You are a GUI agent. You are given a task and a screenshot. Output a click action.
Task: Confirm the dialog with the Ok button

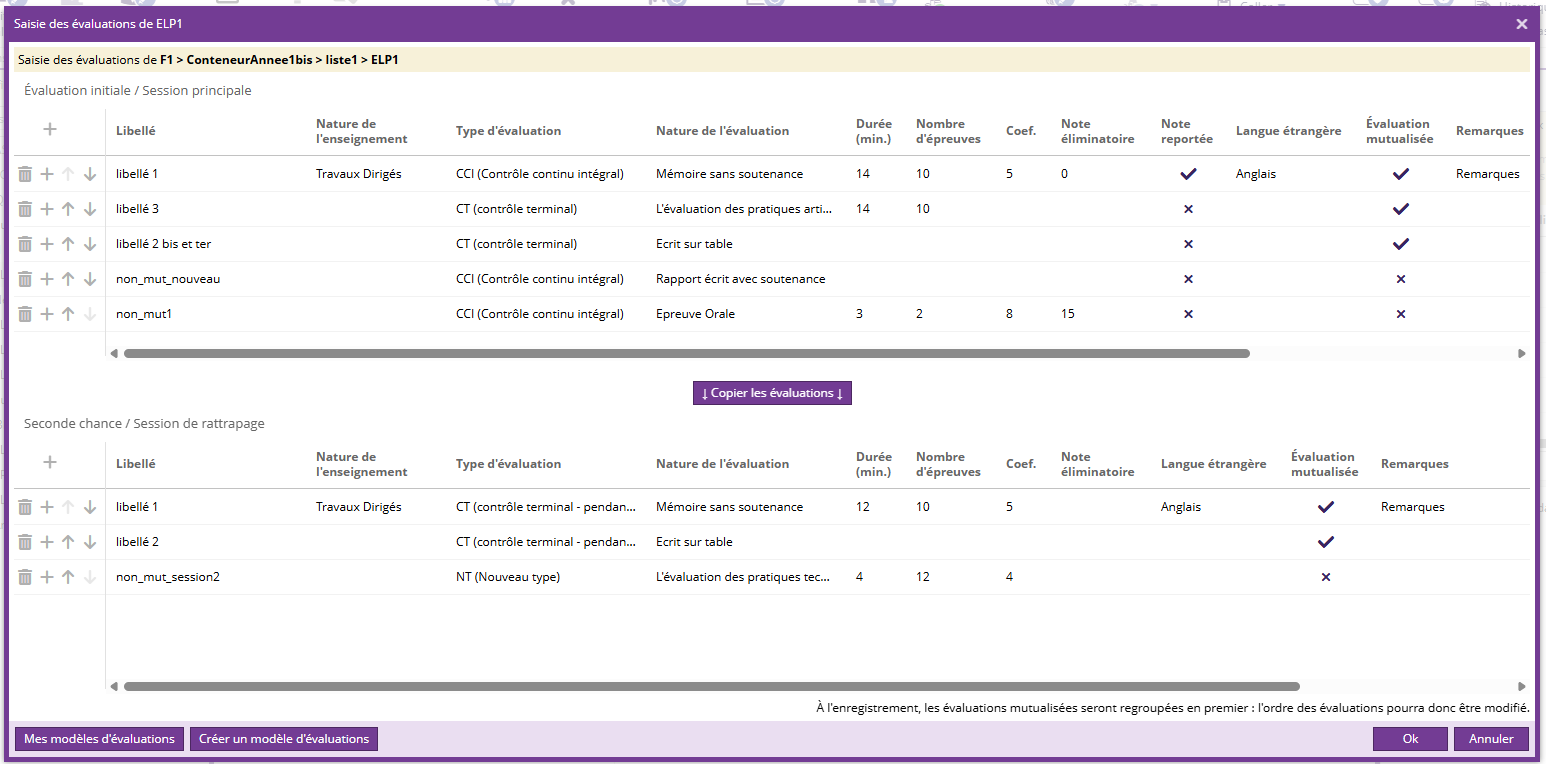(x=1410, y=739)
